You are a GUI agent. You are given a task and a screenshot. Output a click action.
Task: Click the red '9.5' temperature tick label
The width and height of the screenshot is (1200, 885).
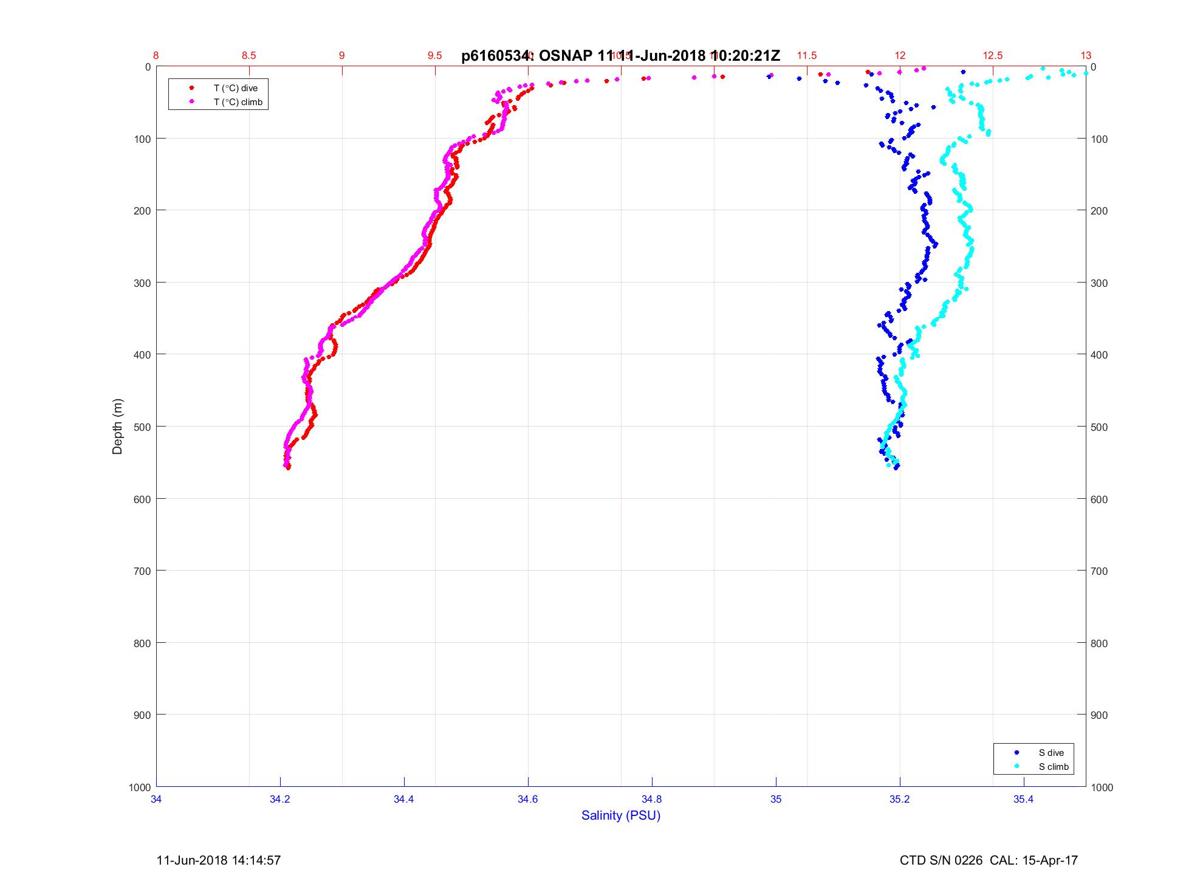pyautogui.click(x=435, y=56)
